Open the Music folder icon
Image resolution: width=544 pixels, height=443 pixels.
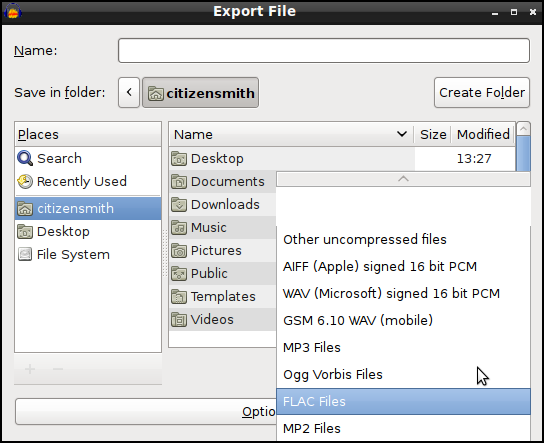[179, 228]
